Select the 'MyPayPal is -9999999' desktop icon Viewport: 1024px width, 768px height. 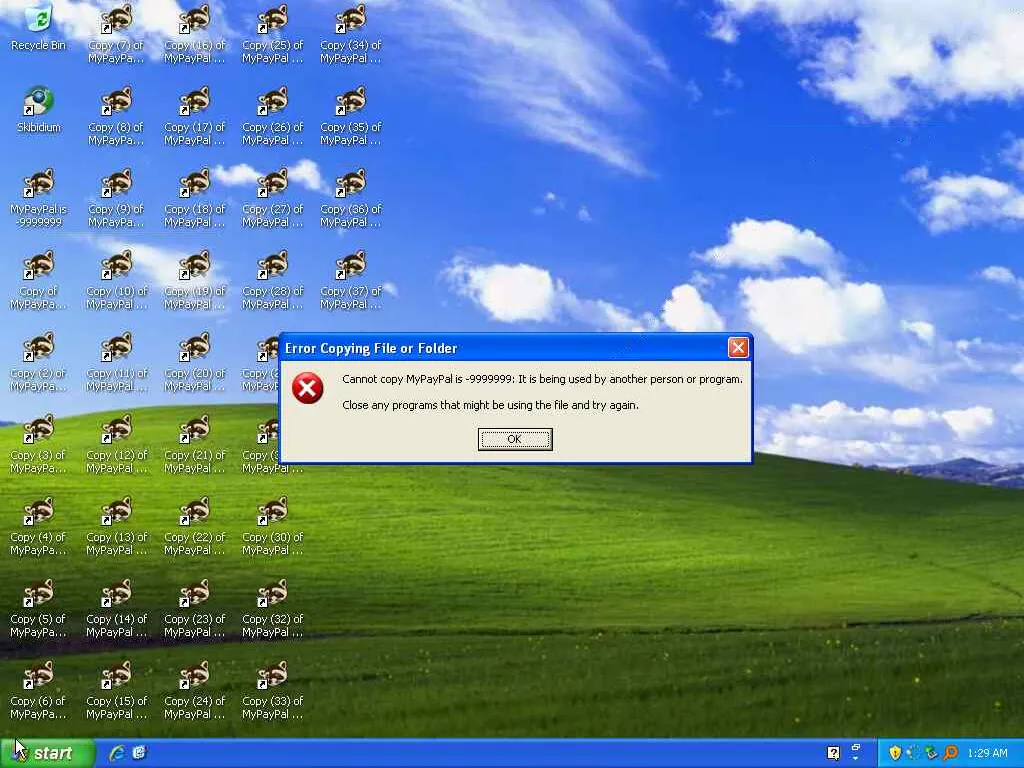(39, 199)
